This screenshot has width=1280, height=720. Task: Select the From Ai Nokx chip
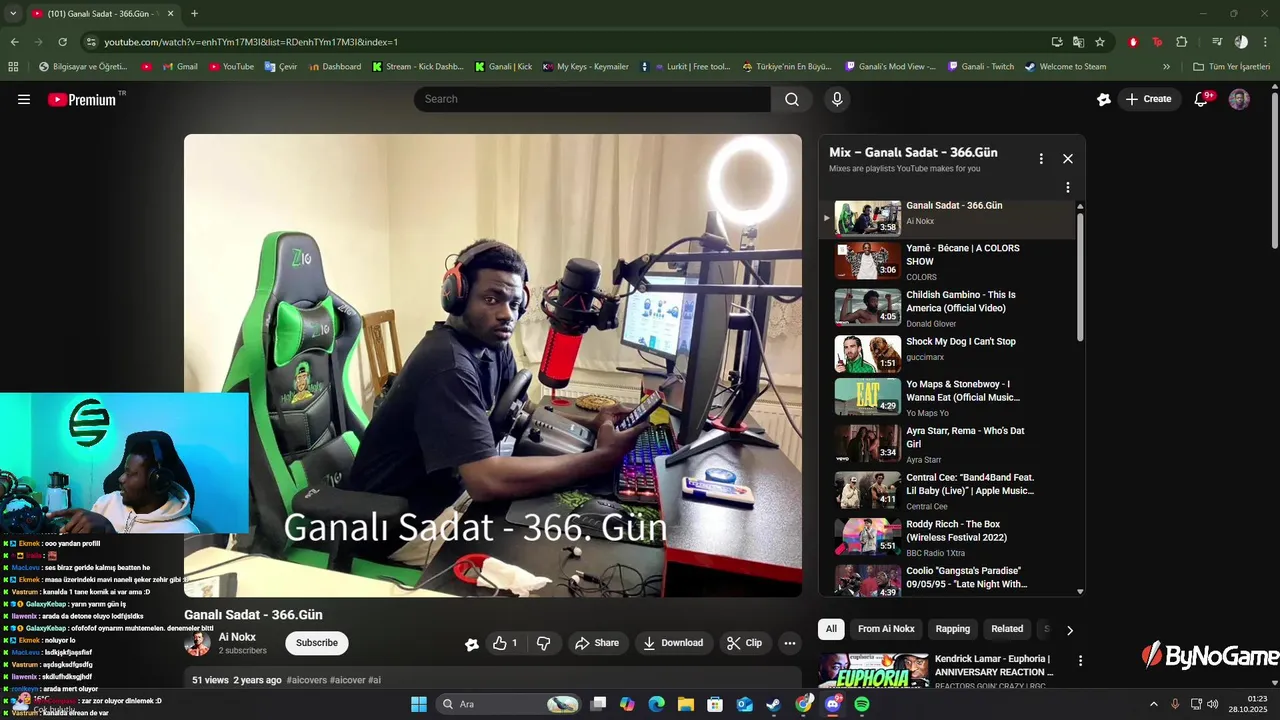[886, 629]
